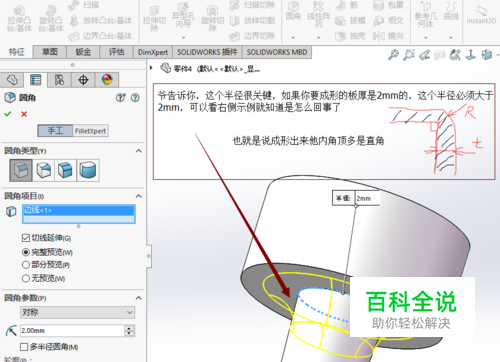Click the FilletXpert button
500x362 pixels.
pyautogui.click(x=90, y=131)
